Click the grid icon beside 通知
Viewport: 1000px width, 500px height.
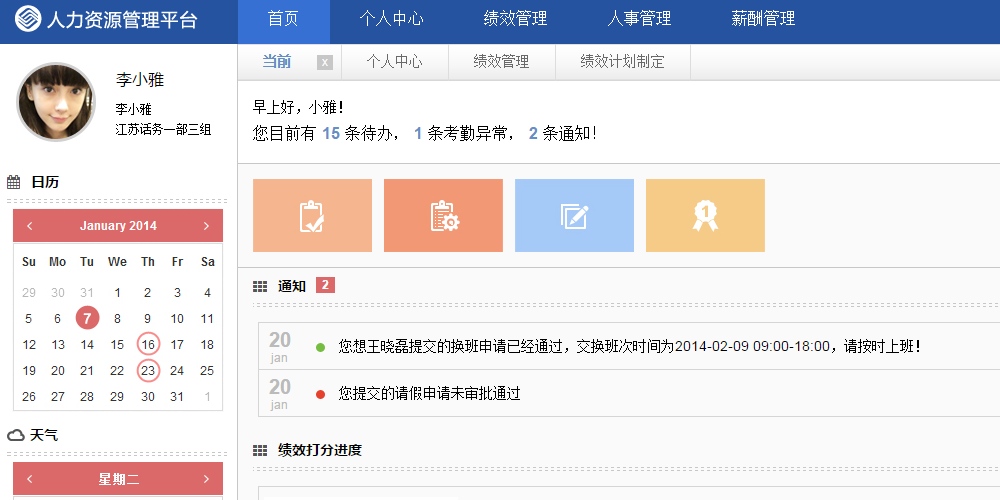pyautogui.click(x=260, y=287)
